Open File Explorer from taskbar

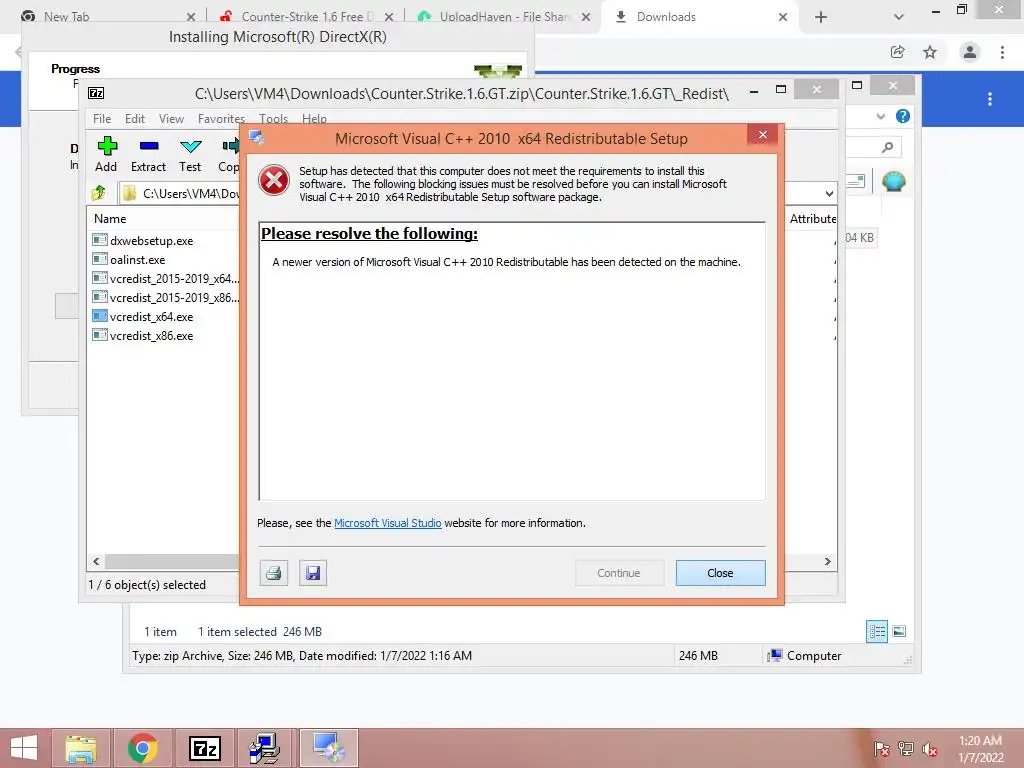pos(80,748)
